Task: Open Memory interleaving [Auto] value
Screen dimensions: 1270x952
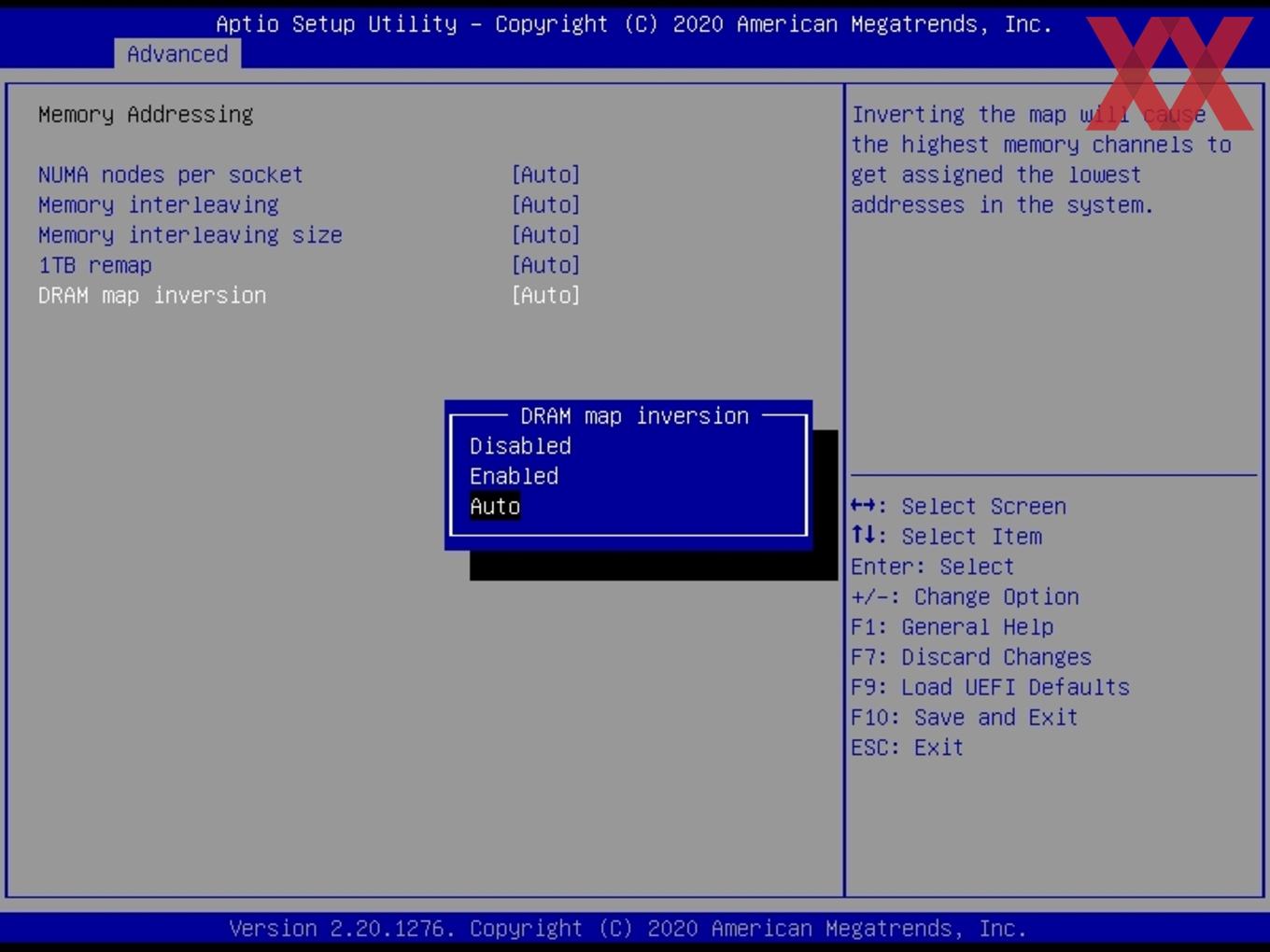Action: [x=545, y=204]
